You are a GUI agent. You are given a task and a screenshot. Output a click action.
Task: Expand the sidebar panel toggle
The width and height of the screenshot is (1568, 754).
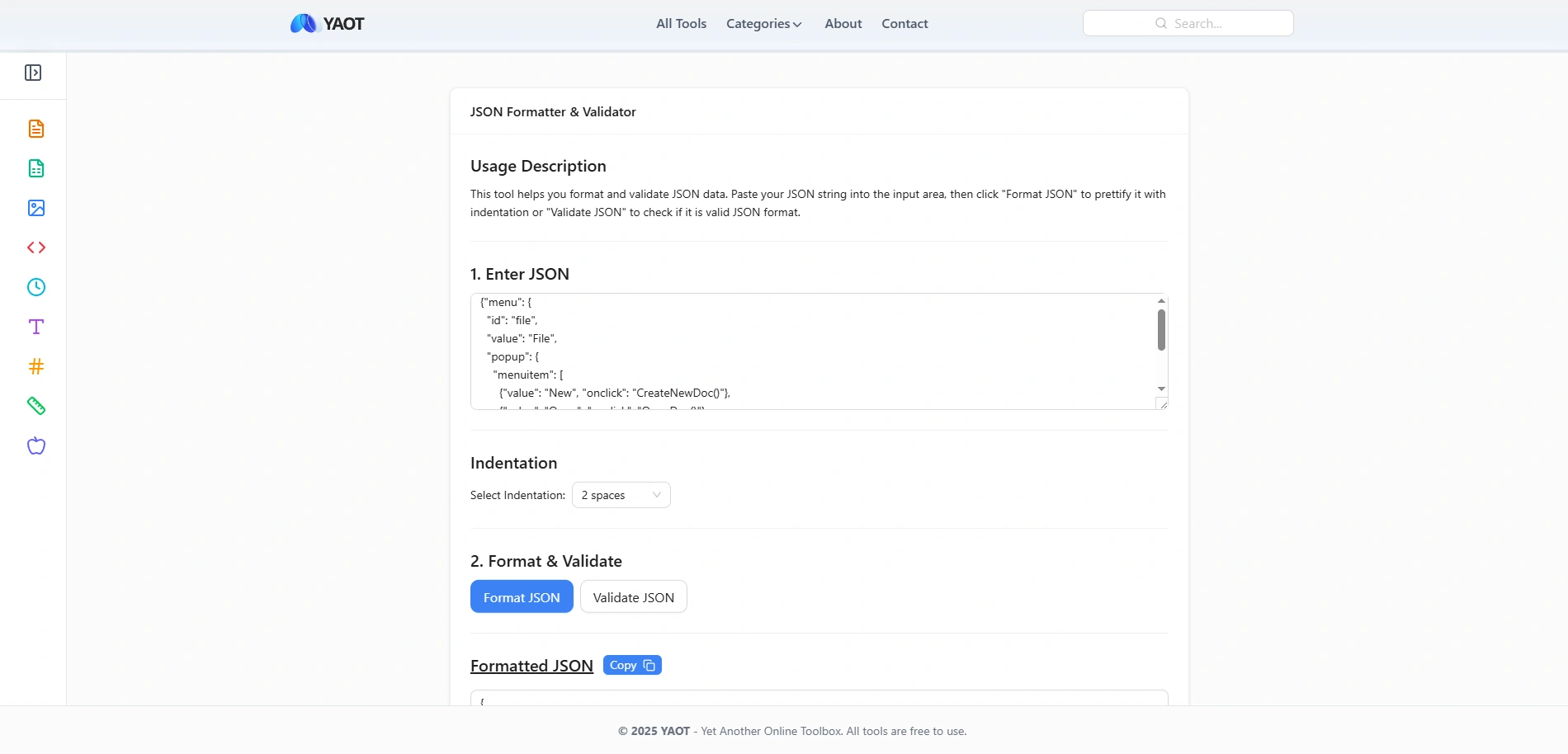tap(33, 73)
